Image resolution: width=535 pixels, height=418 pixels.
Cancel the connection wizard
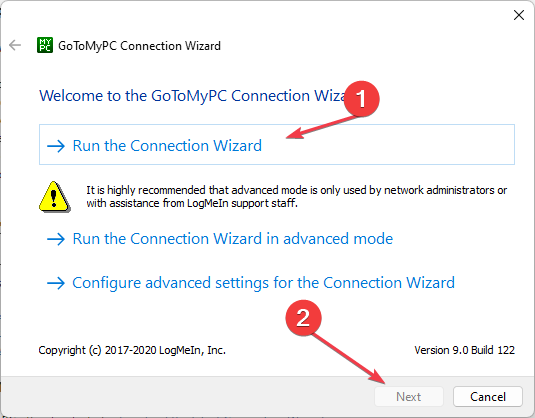point(488,397)
